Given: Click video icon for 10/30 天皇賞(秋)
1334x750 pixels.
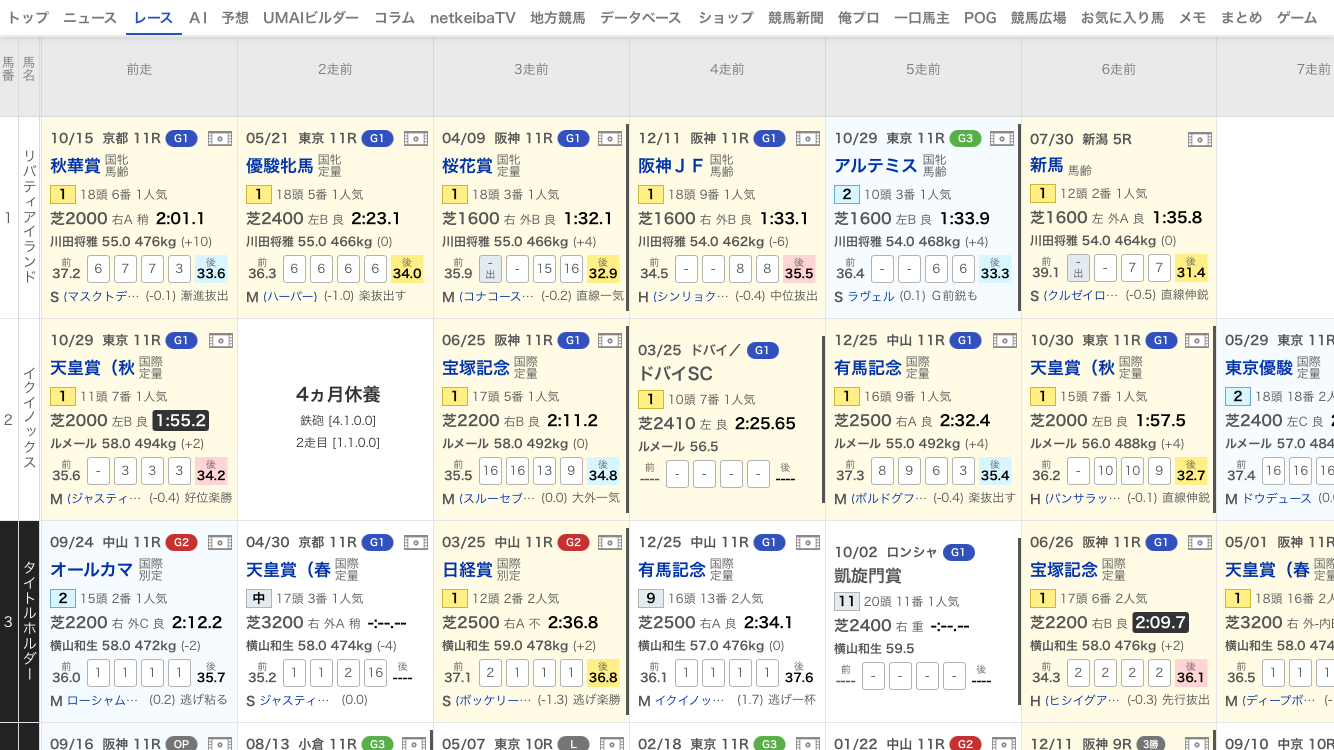Looking at the screenshot, I should [x=1199, y=341].
